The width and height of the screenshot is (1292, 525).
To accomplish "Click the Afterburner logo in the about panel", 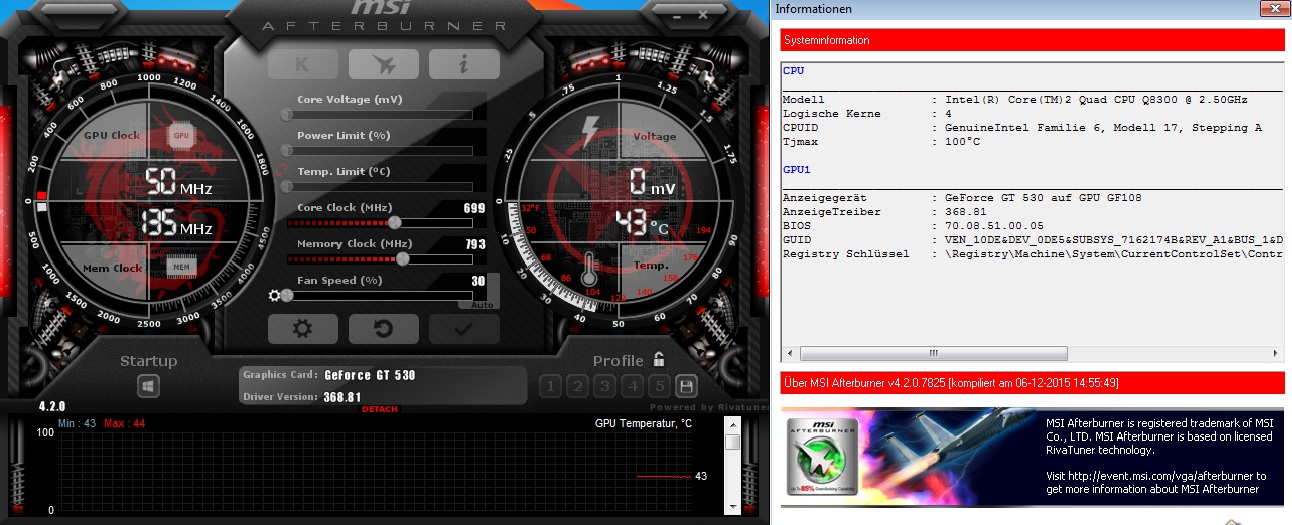I will click(821, 457).
